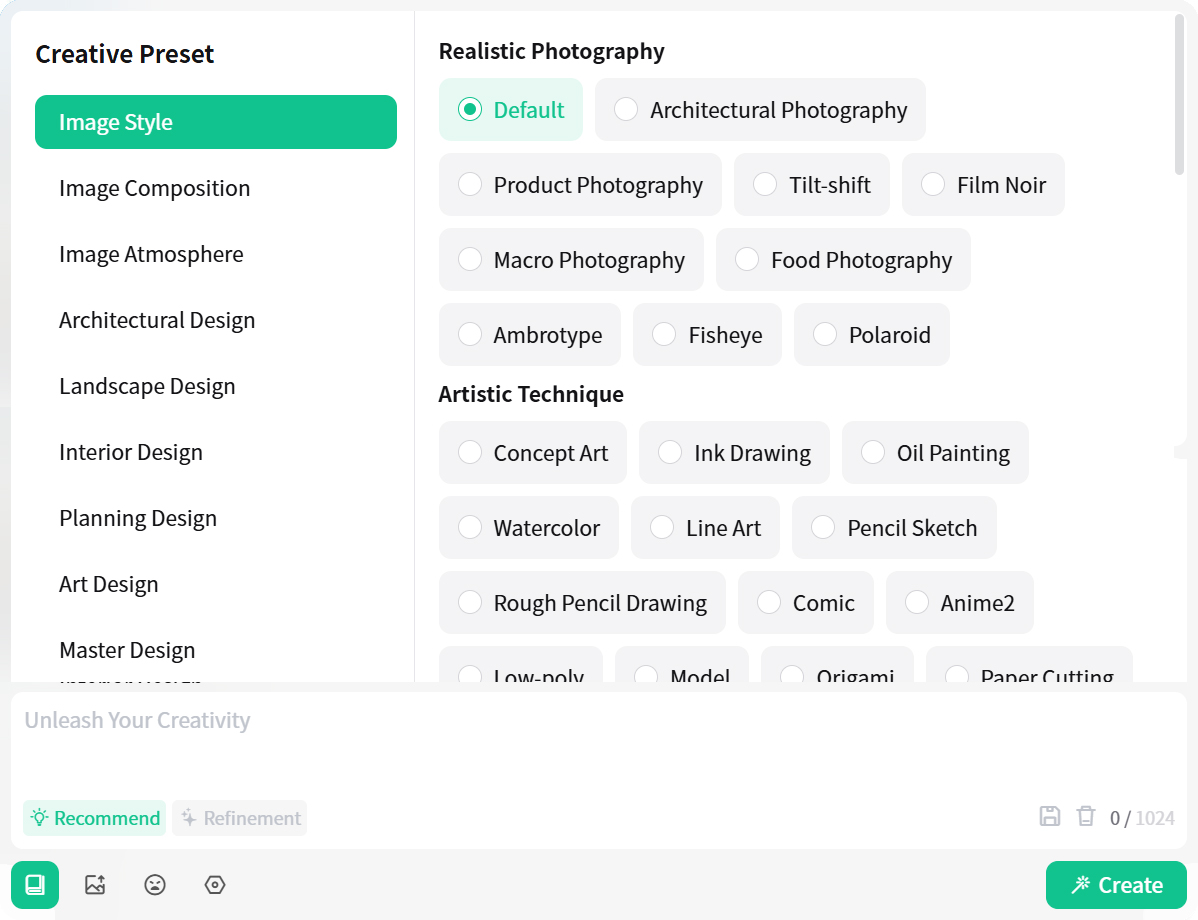1198x920 pixels.
Task: Go to the Image Atmosphere category
Action: (x=151, y=254)
